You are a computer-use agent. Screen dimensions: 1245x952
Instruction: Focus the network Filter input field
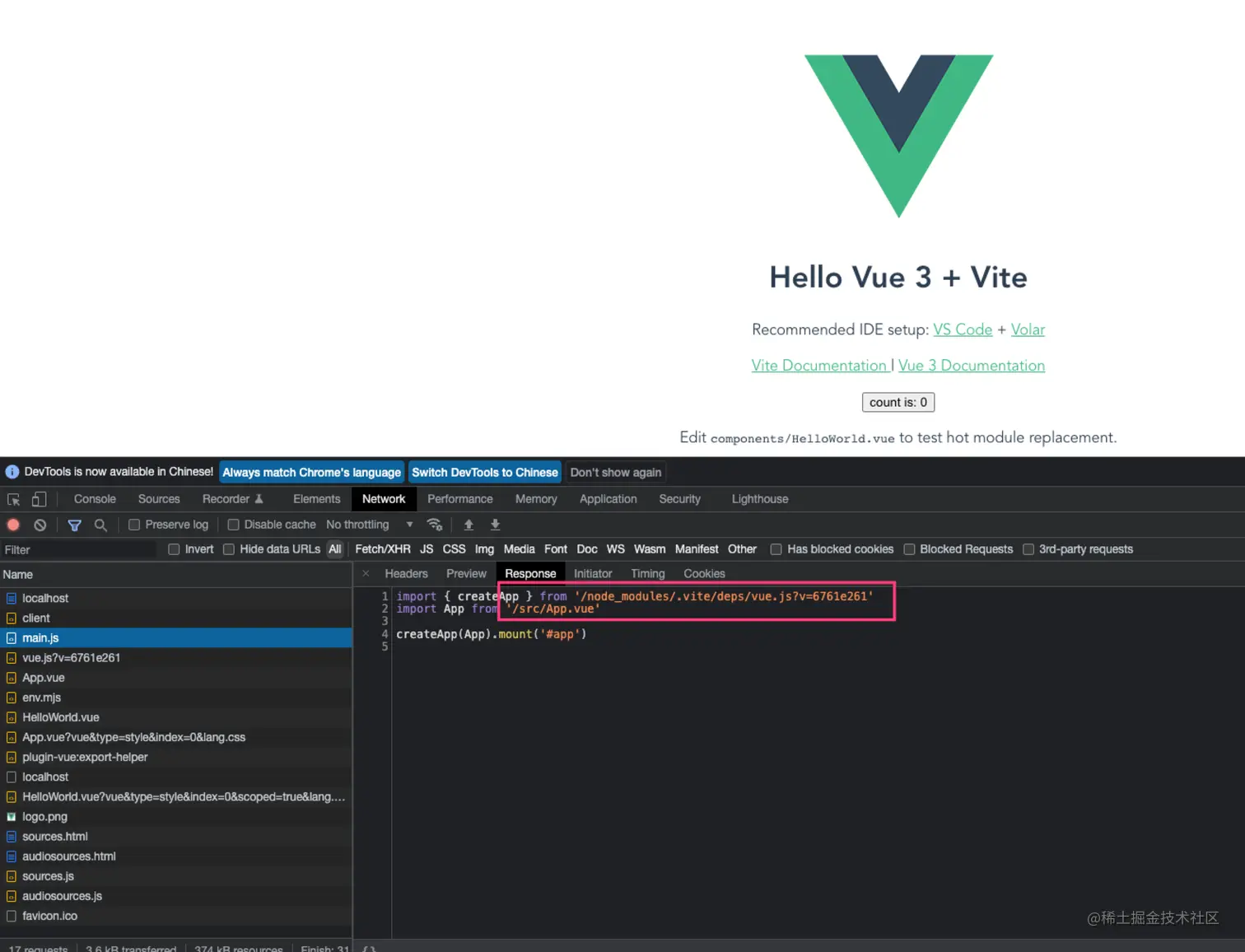point(79,550)
